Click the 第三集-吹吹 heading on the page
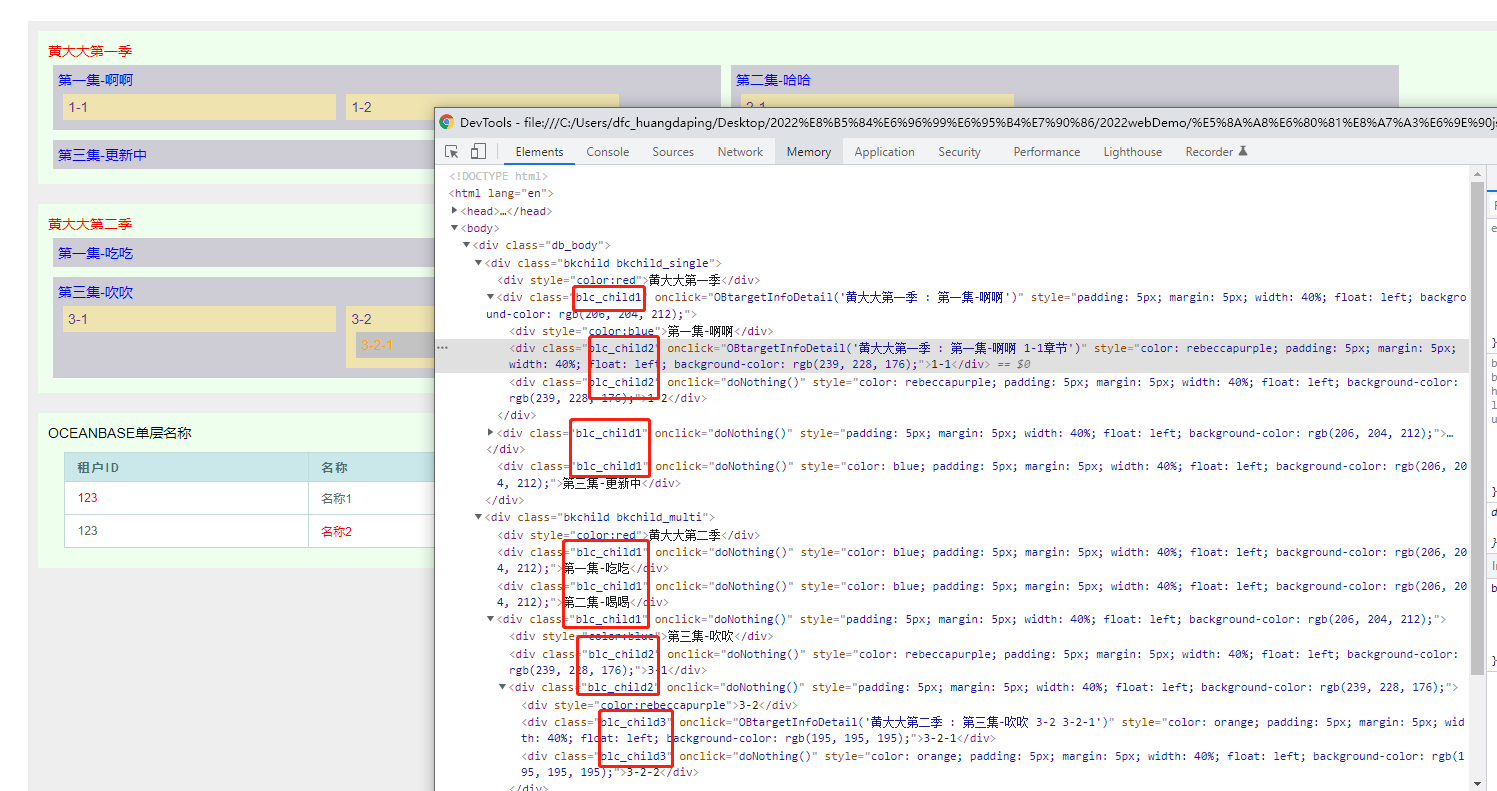 coord(96,293)
